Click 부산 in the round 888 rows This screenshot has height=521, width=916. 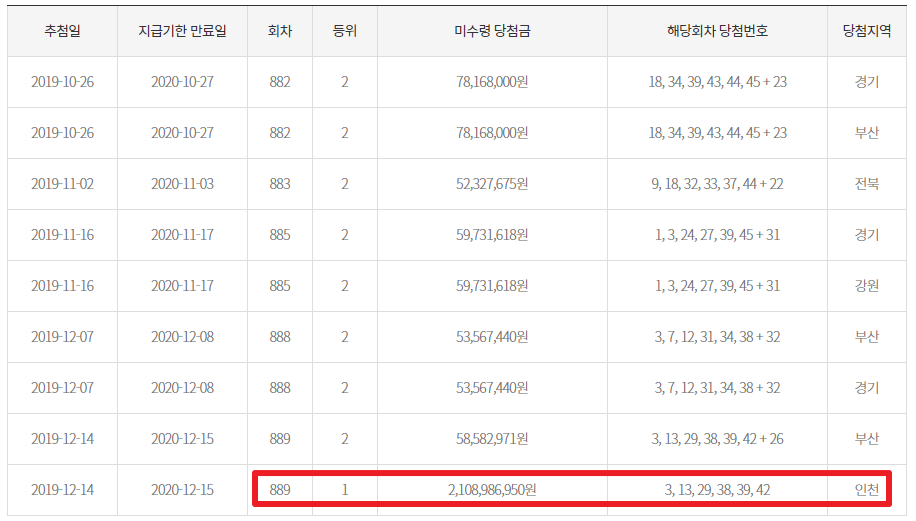click(867, 337)
